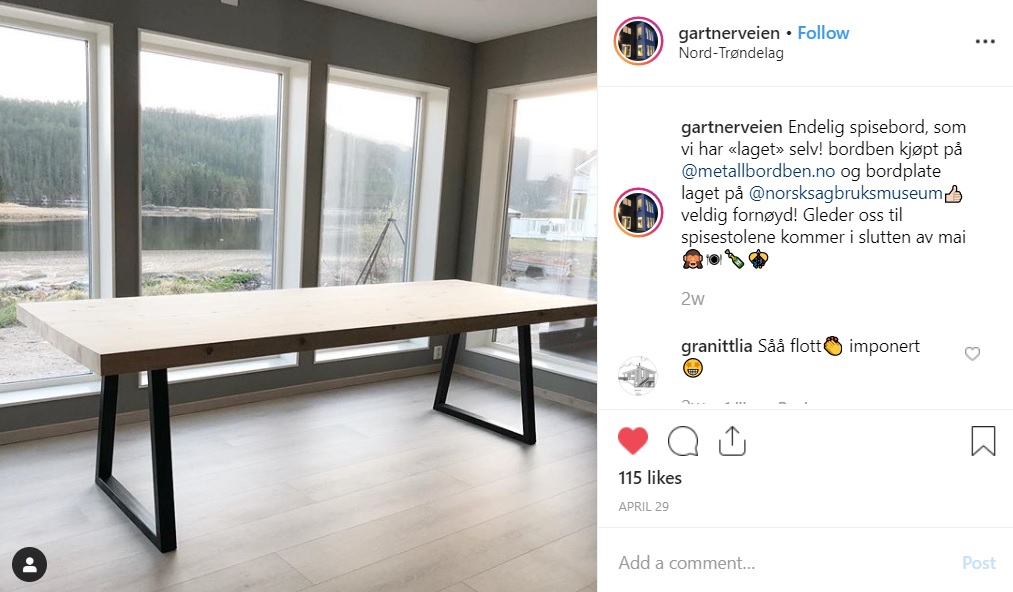
Task: Open the comment bubble icon
Action: (x=683, y=441)
